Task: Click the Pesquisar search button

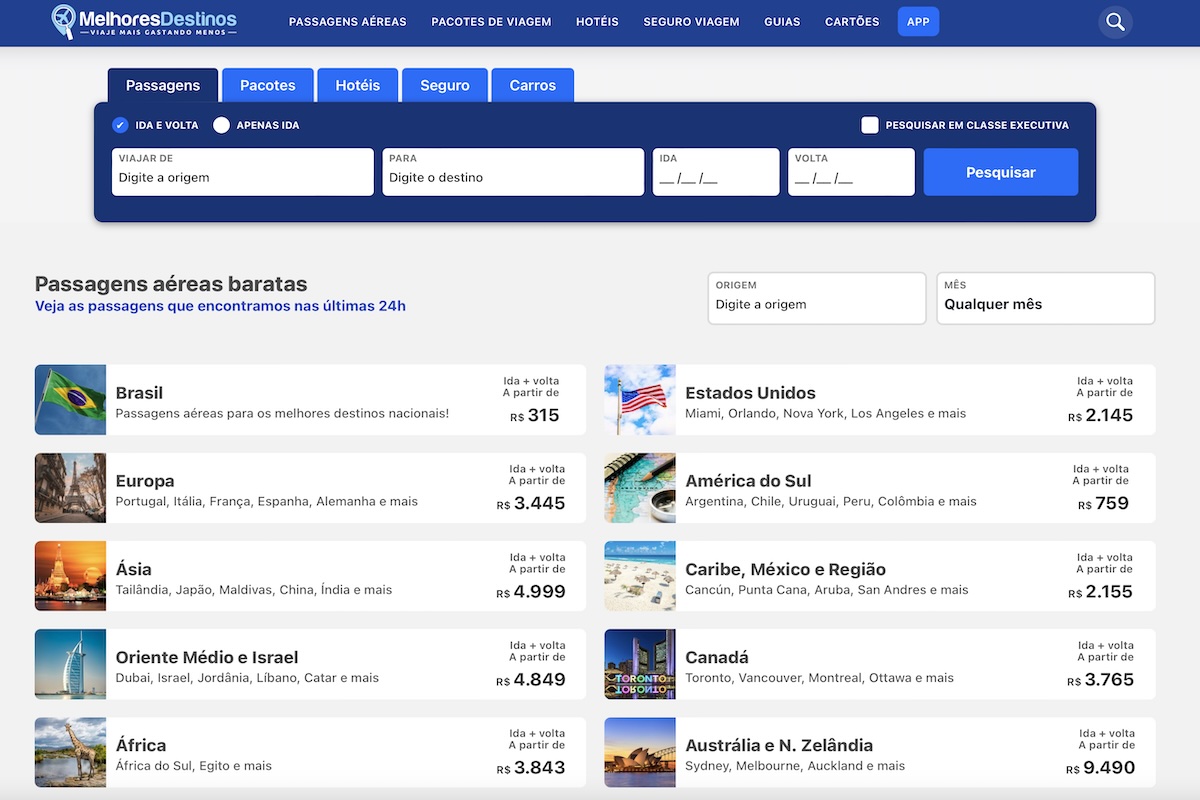Action: pyautogui.click(x=1000, y=172)
